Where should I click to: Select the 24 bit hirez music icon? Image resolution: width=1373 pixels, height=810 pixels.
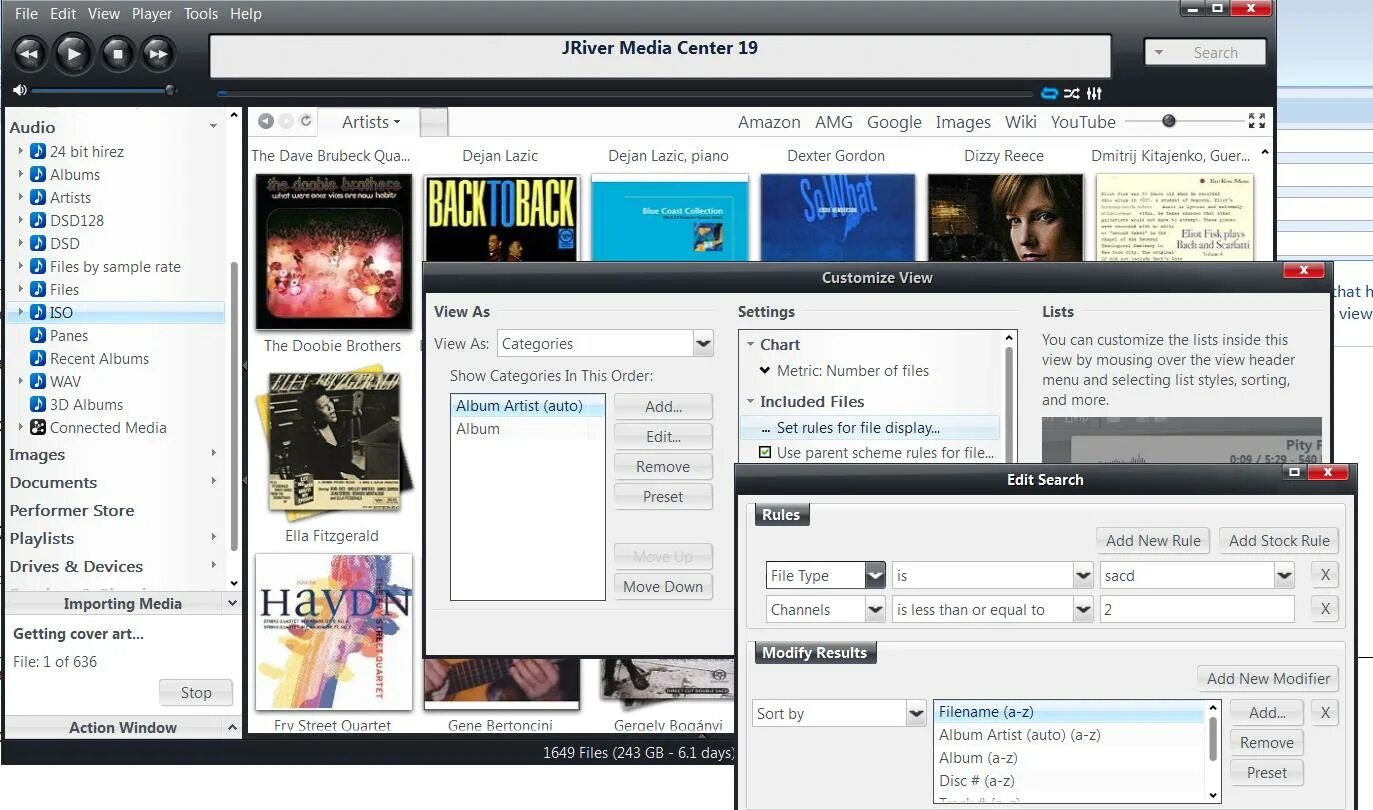tap(38, 151)
